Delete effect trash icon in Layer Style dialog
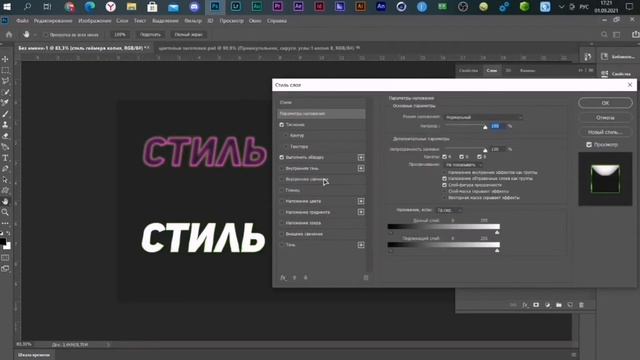 (x=366, y=278)
